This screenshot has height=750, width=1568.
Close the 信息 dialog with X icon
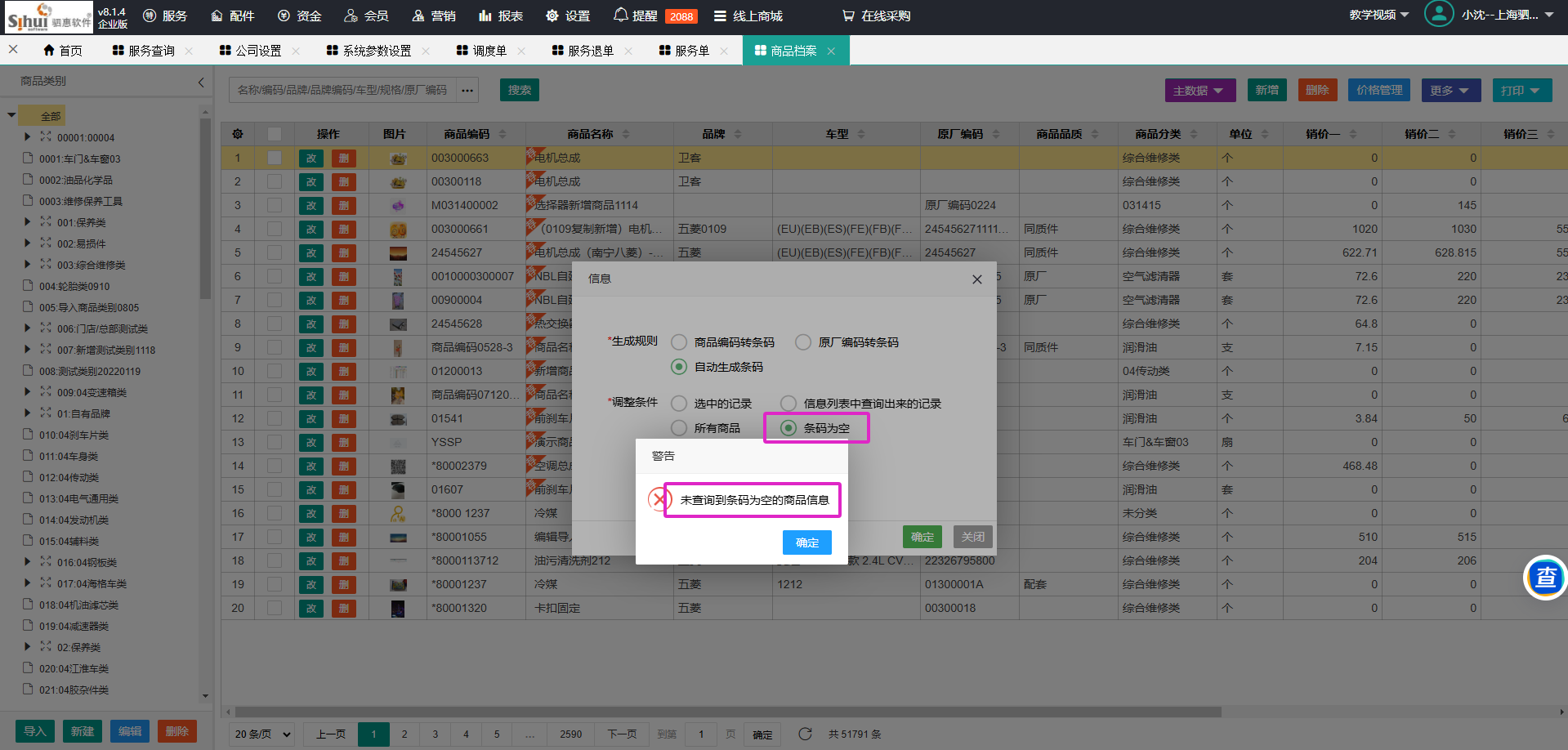click(x=976, y=279)
